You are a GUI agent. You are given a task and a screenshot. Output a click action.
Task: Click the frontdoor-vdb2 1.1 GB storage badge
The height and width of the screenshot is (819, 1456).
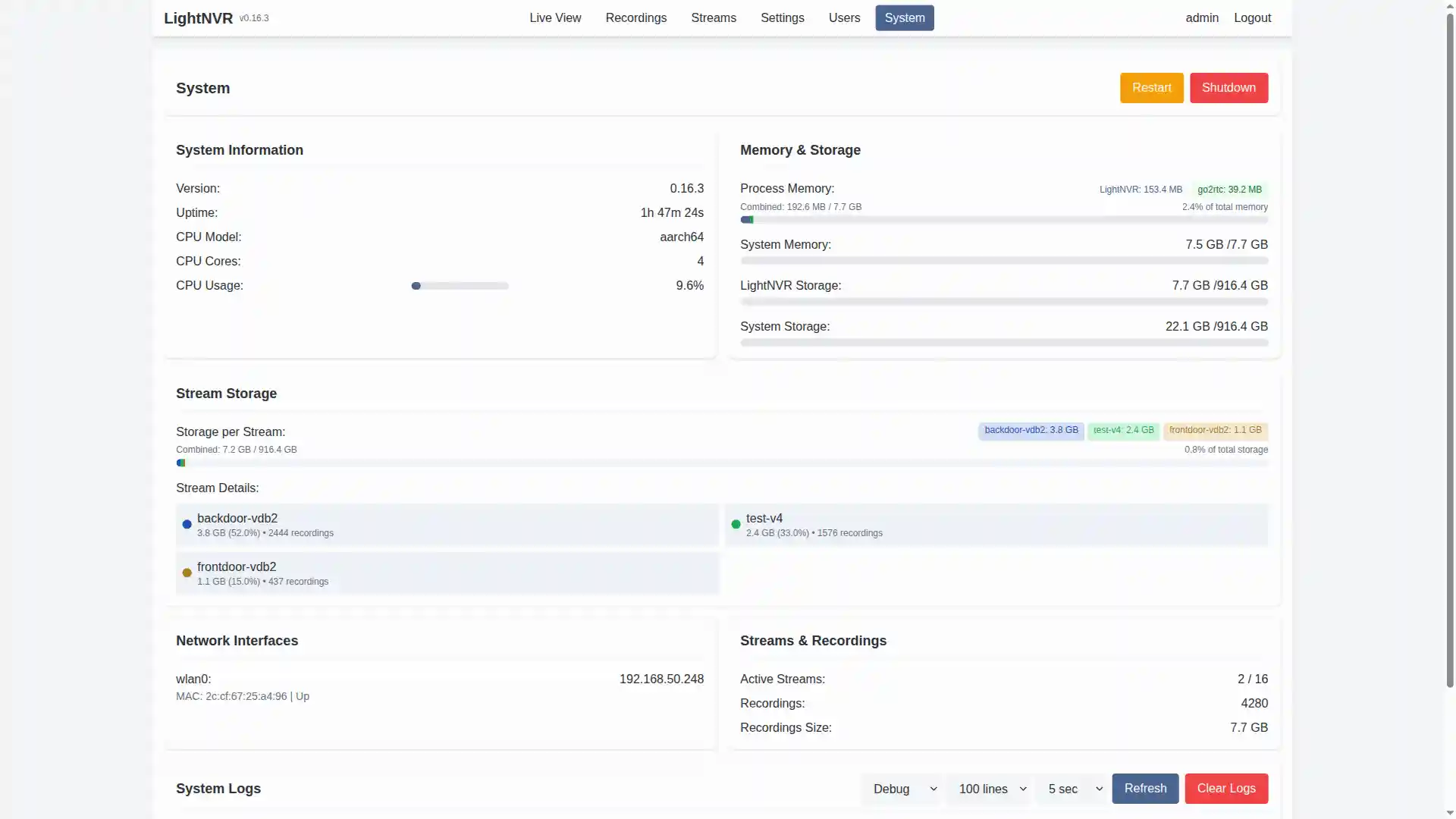point(1215,431)
